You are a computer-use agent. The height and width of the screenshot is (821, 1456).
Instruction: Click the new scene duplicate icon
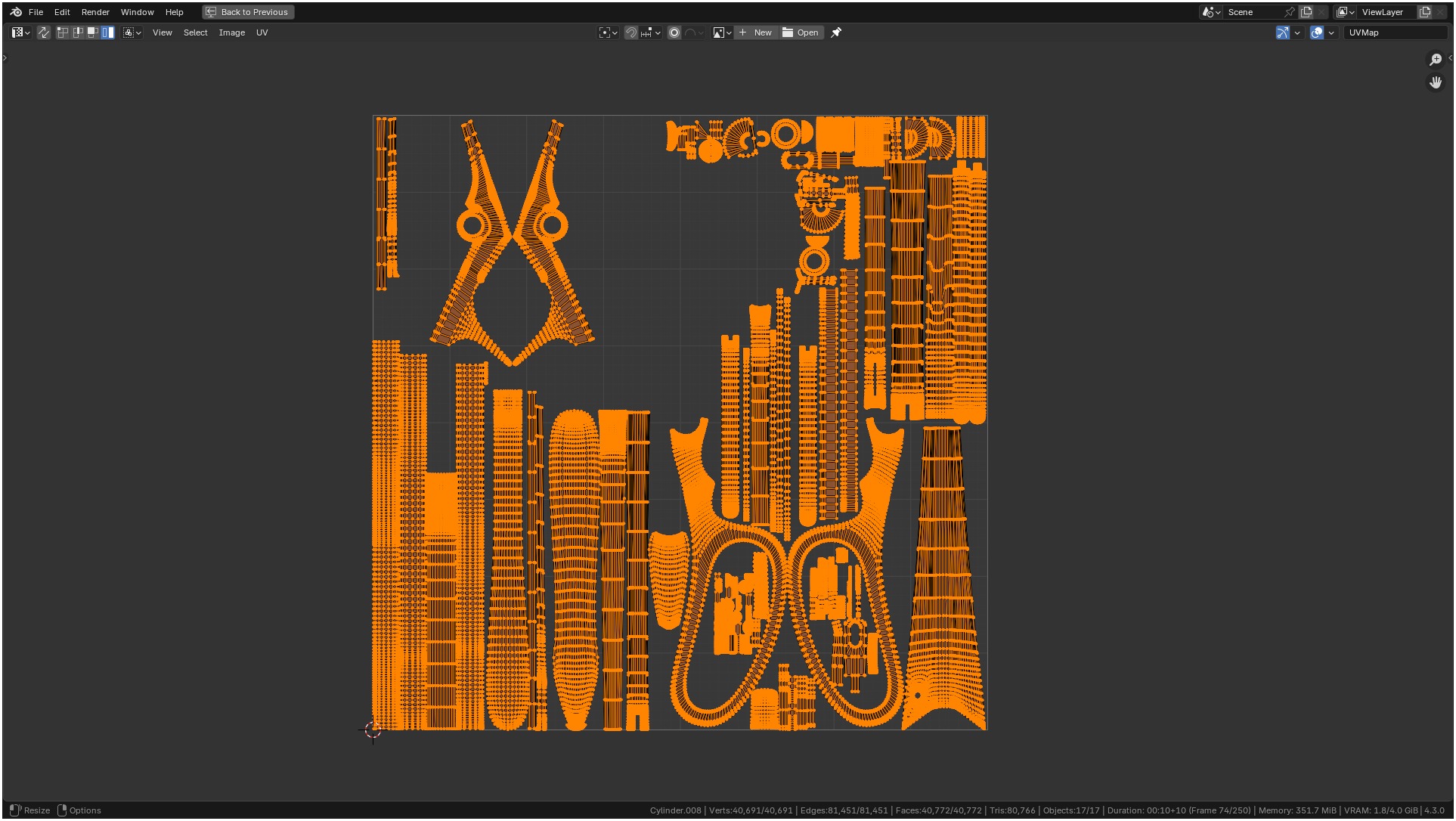pos(1306,12)
